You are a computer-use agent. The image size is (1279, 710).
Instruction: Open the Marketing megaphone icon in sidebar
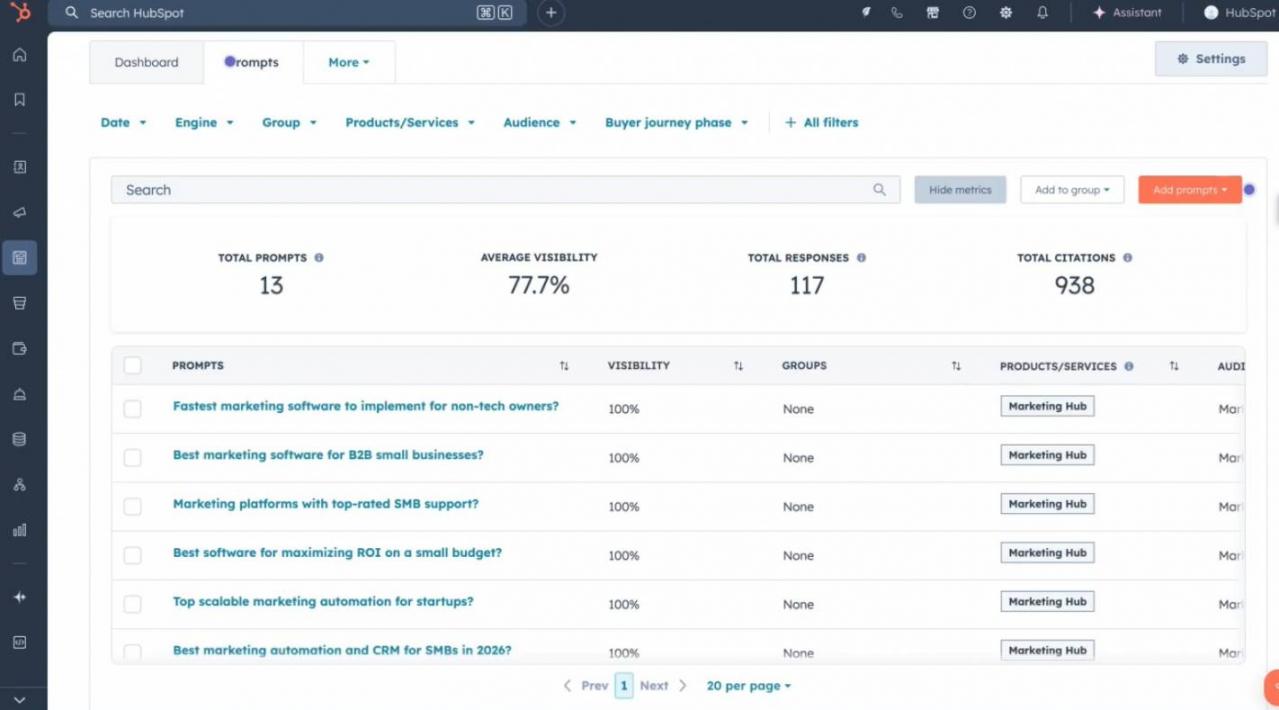click(x=19, y=212)
